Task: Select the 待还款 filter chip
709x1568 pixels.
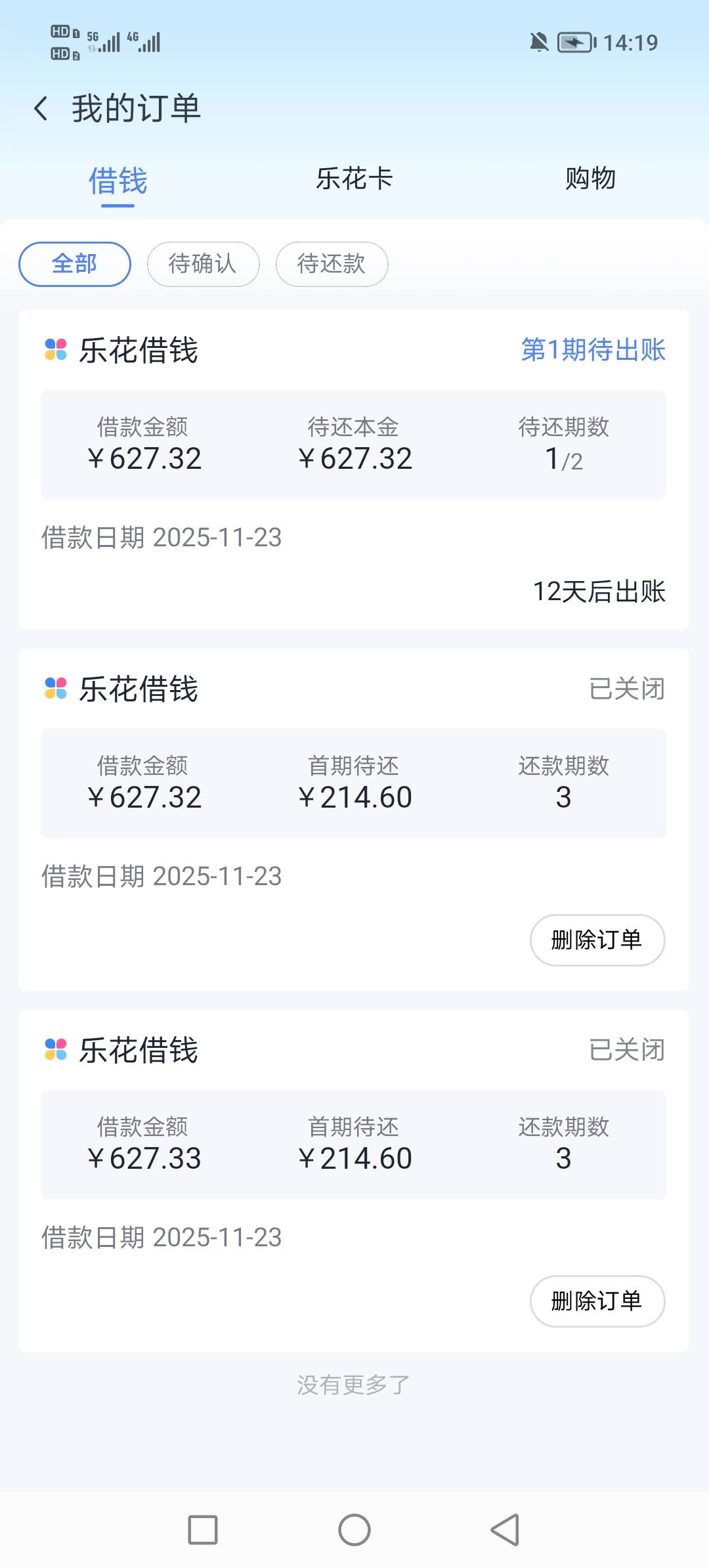Action: point(332,264)
